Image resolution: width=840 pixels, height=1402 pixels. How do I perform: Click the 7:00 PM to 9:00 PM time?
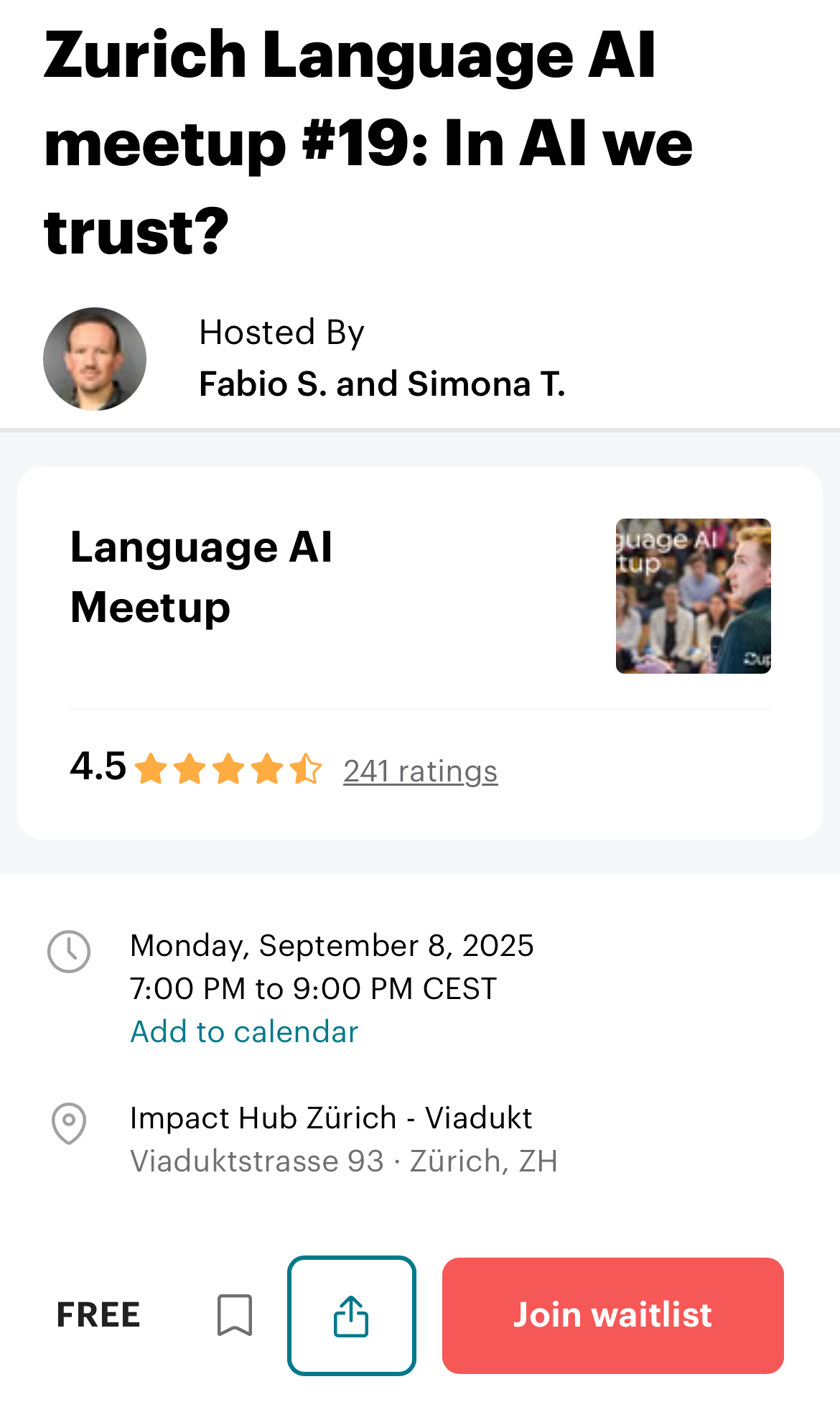click(x=313, y=989)
